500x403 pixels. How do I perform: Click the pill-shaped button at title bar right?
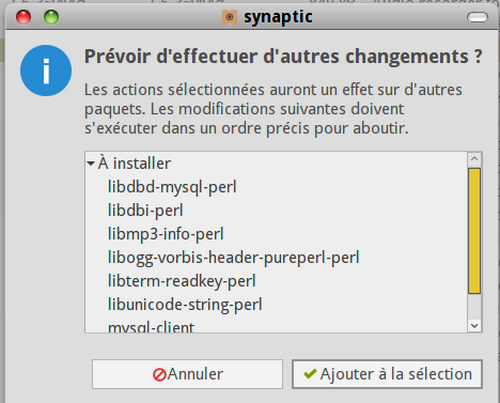pyautogui.click(x=477, y=17)
